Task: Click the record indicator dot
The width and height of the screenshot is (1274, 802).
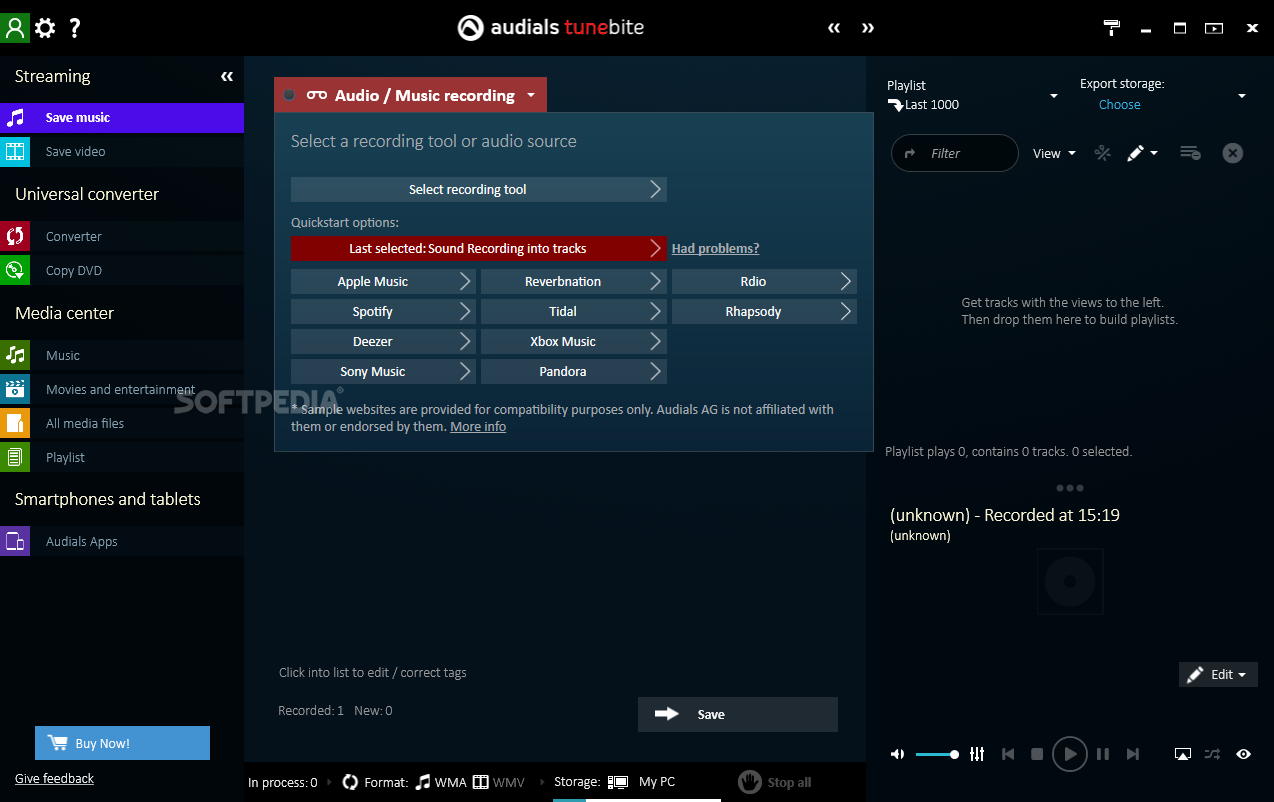Action: (x=289, y=95)
